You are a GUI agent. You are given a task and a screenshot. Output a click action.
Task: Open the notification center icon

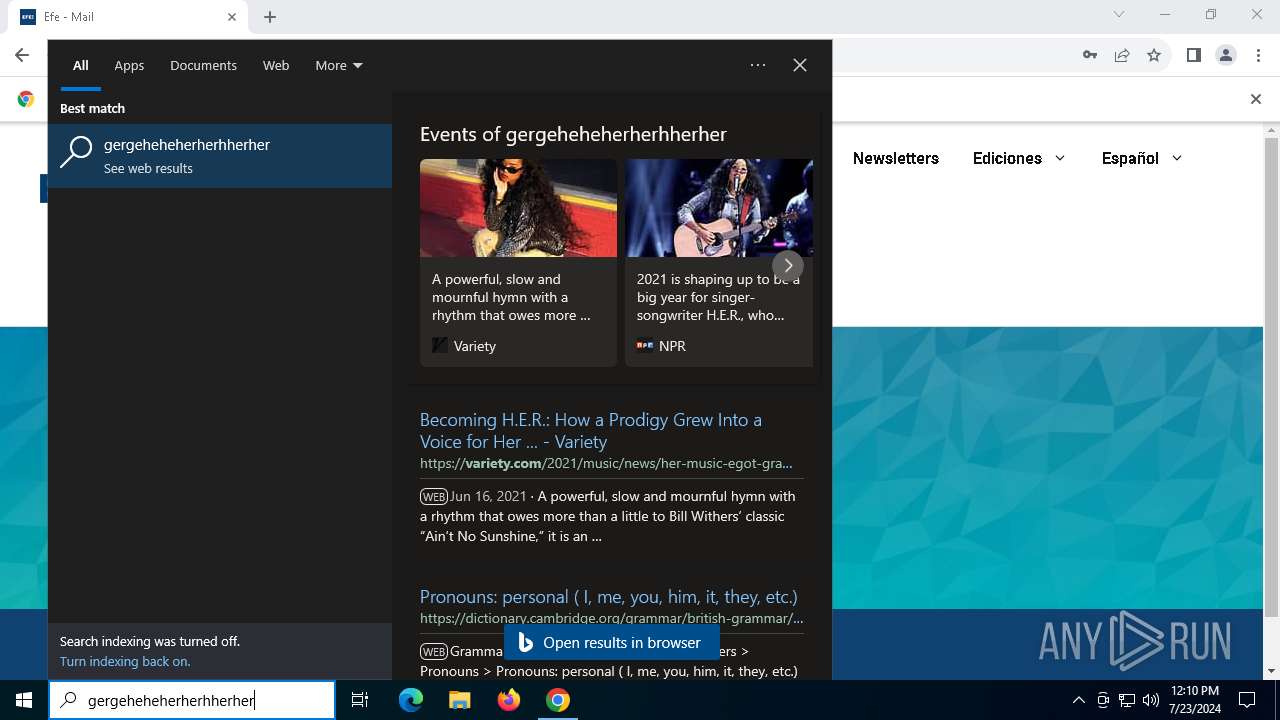pyautogui.click(x=1247, y=700)
